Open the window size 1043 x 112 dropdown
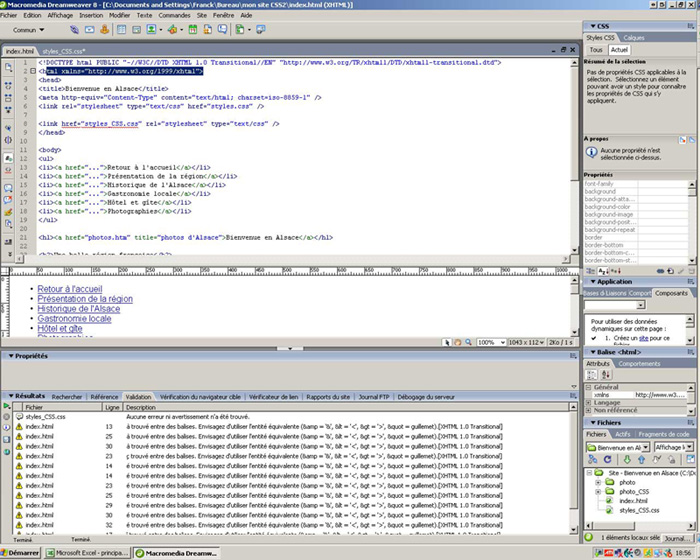 click(527, 342)
